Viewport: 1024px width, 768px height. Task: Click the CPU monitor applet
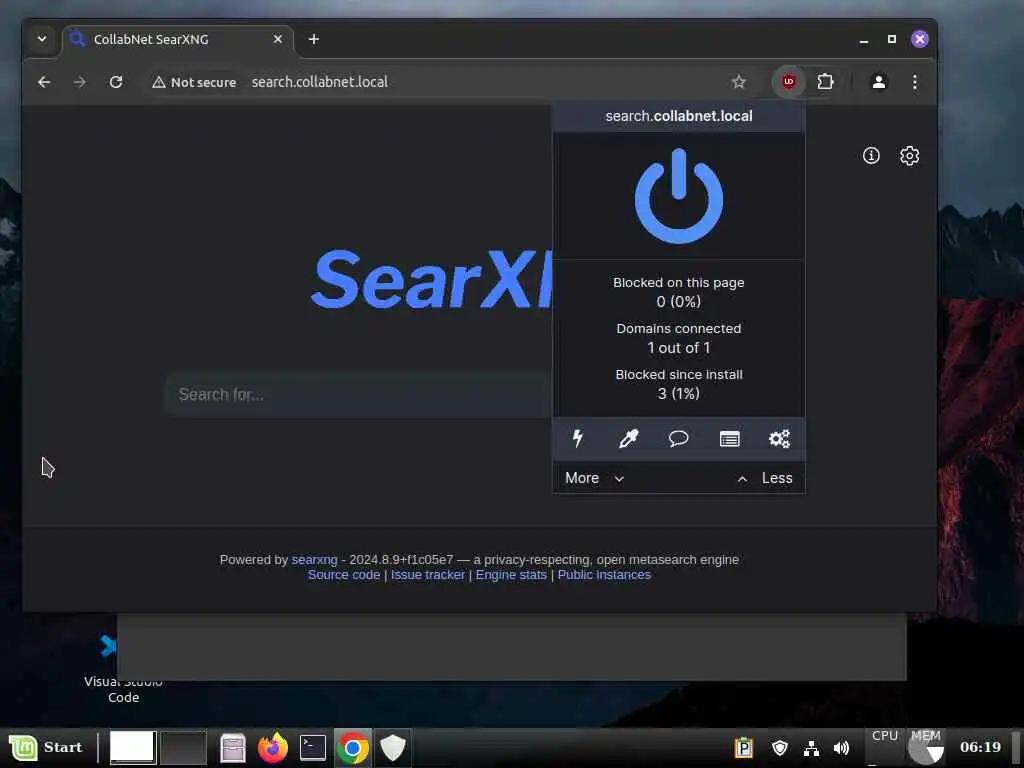point(885,746)
